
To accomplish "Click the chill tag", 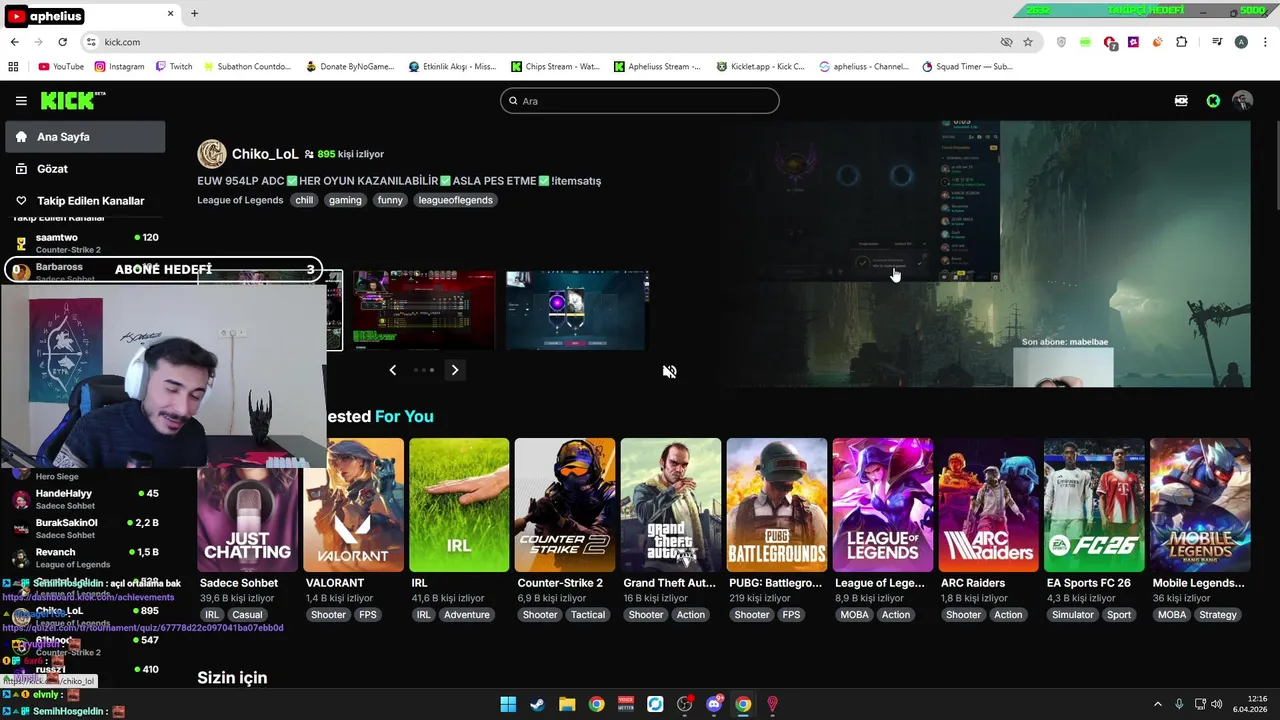I will pyautogui.click(x=304, y=200).
